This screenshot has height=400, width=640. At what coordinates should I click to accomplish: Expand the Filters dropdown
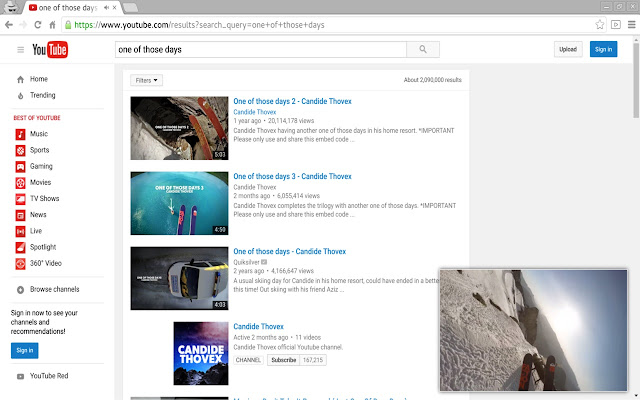(147, 80)
